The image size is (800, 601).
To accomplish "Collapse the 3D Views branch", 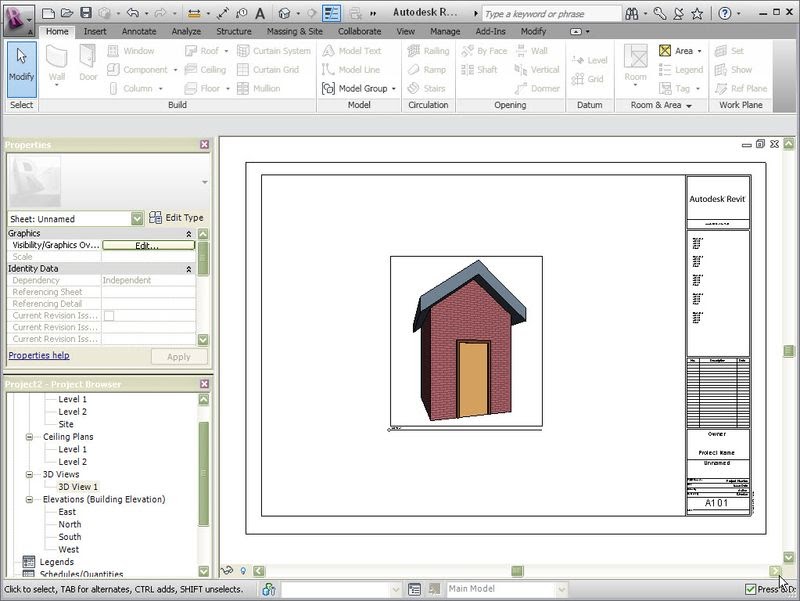I will pyautogui.click(x=30, y=474).
